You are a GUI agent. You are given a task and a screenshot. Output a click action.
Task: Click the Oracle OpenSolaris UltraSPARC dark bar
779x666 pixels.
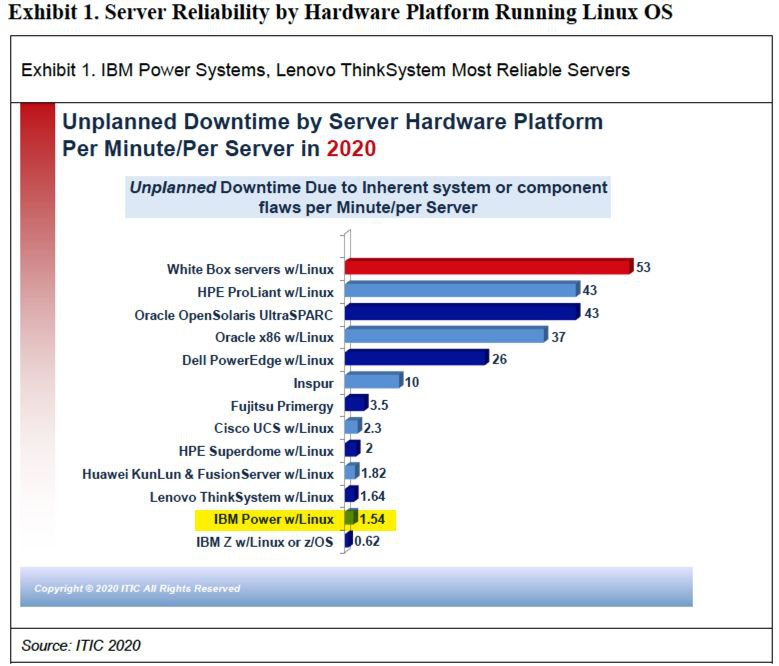click(x=462, y=312)
